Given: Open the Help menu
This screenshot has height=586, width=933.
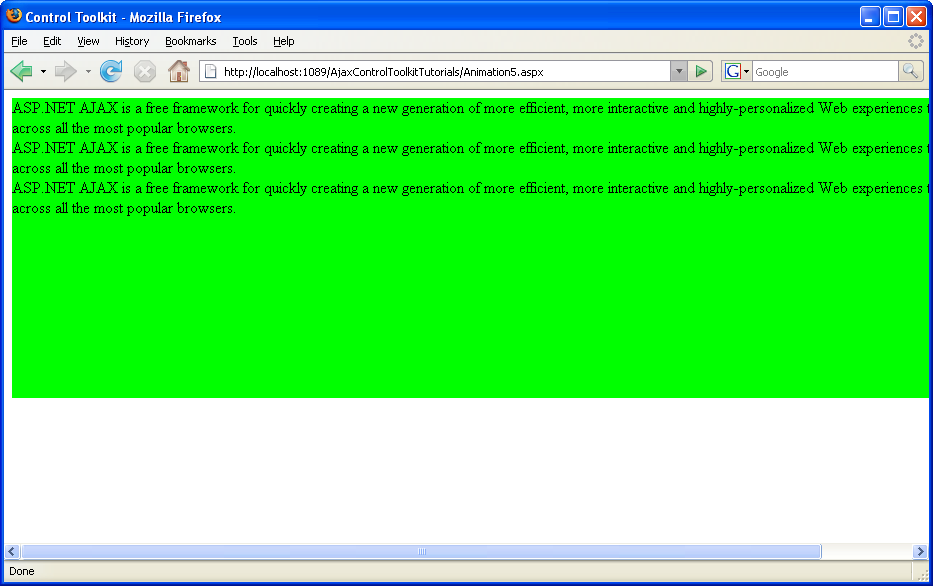Looking at the screenshot, I should [284, 41].
